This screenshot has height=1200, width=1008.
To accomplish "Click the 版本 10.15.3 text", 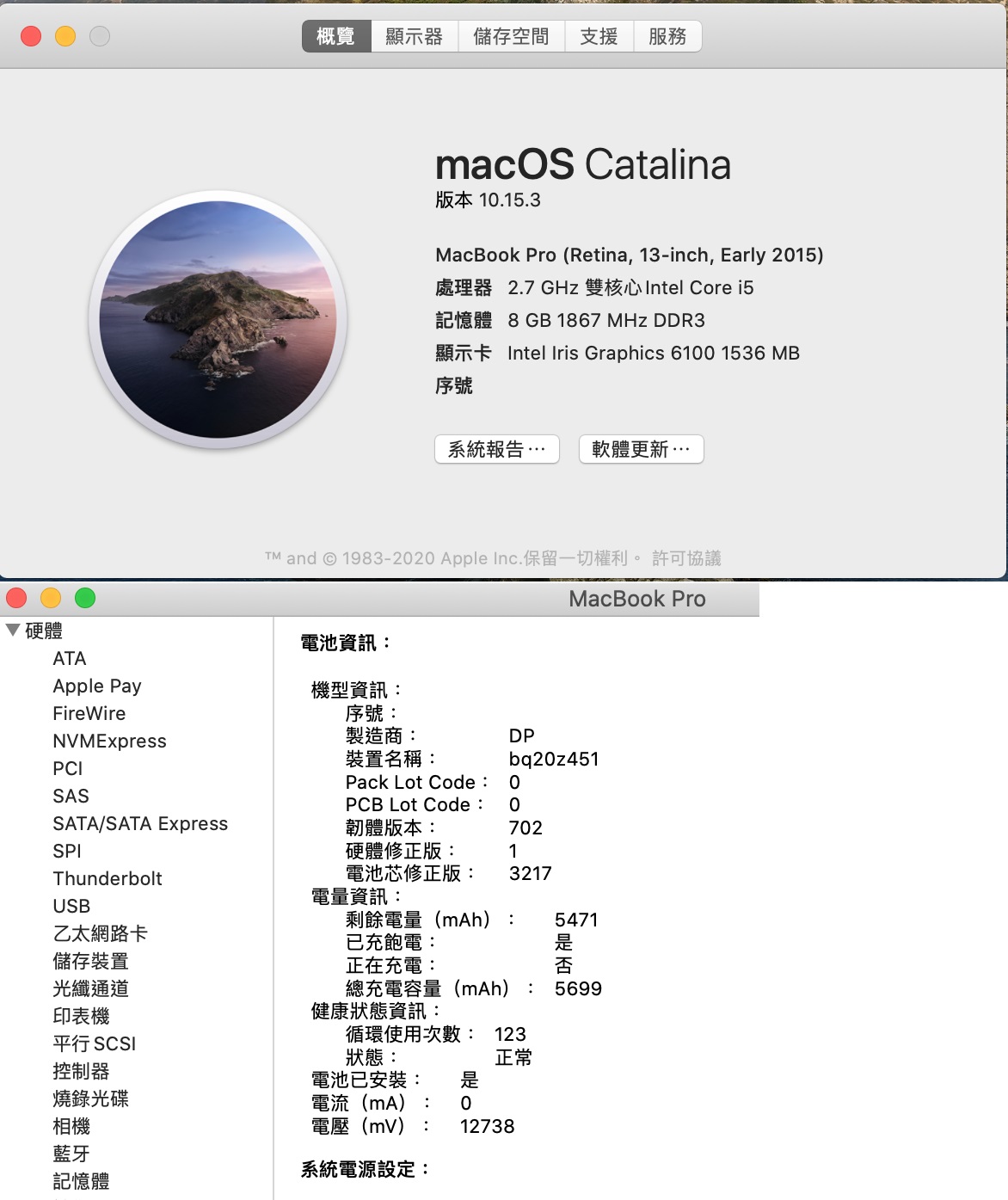I will (x=488, y=200).
